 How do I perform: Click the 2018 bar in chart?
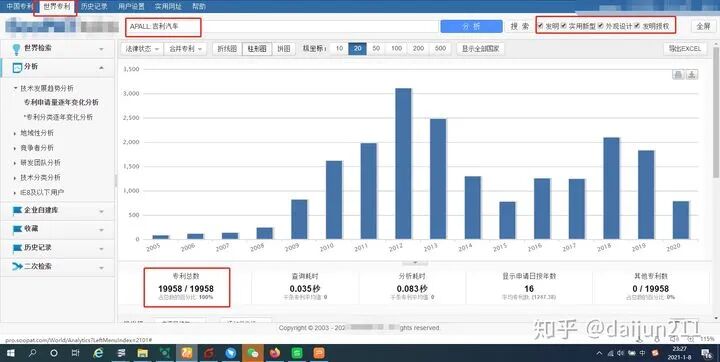coord(611,188)
